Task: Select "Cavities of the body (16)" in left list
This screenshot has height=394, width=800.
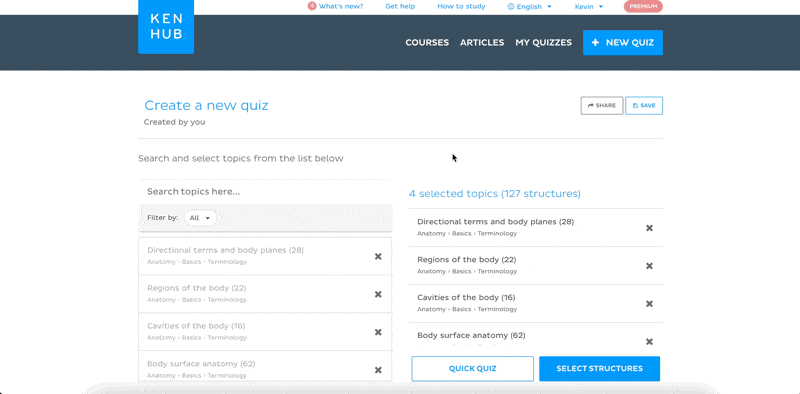Action: click(x=196, y=326)
